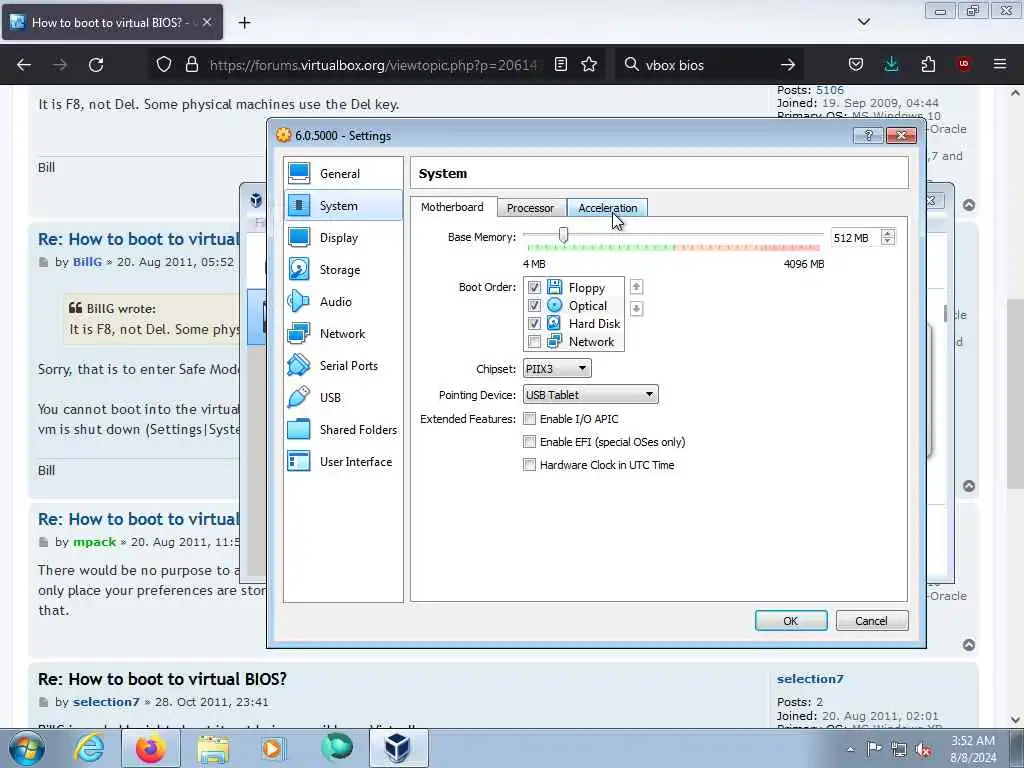Open Serial Ports connector icon
This screenshot has height=768, width=1024.
coord(299,365)
